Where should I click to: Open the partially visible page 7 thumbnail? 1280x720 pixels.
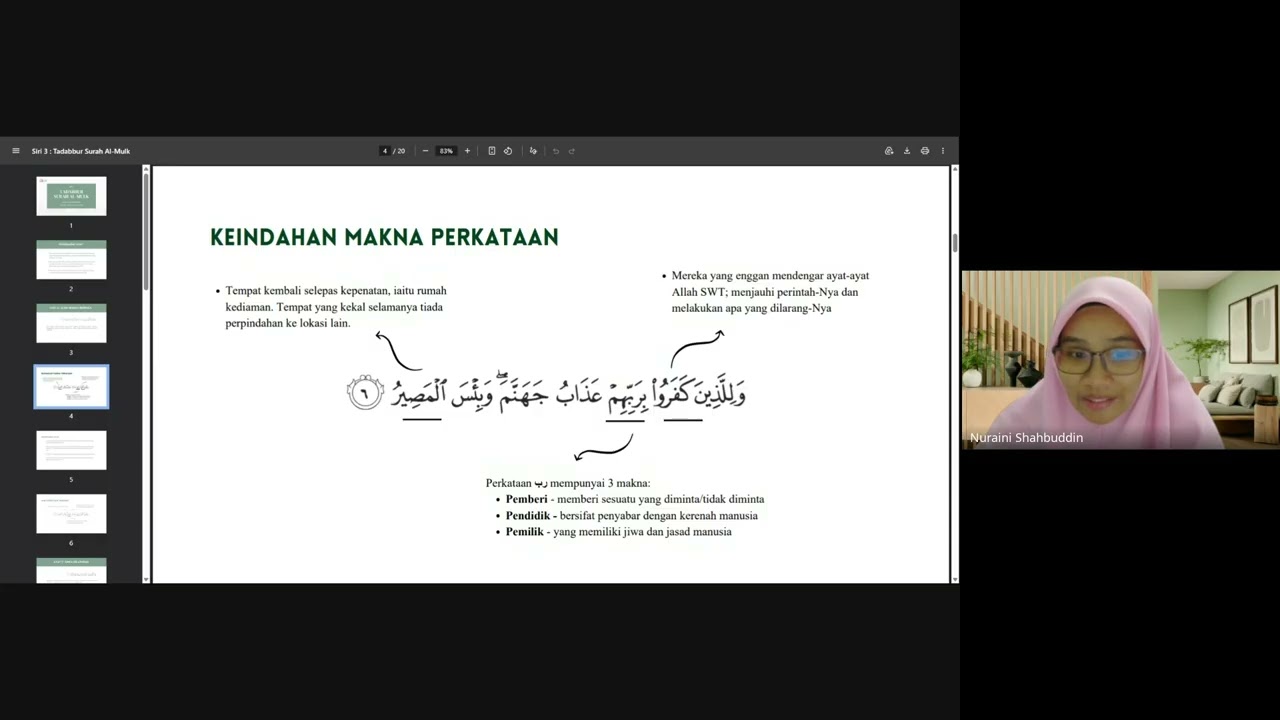click(x=71, y=570)
